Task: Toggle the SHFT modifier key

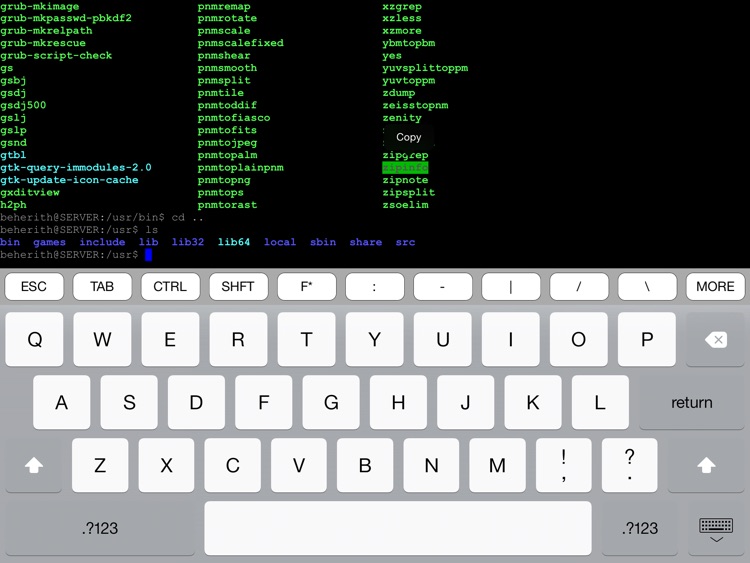Action: [x=238, y=287]
